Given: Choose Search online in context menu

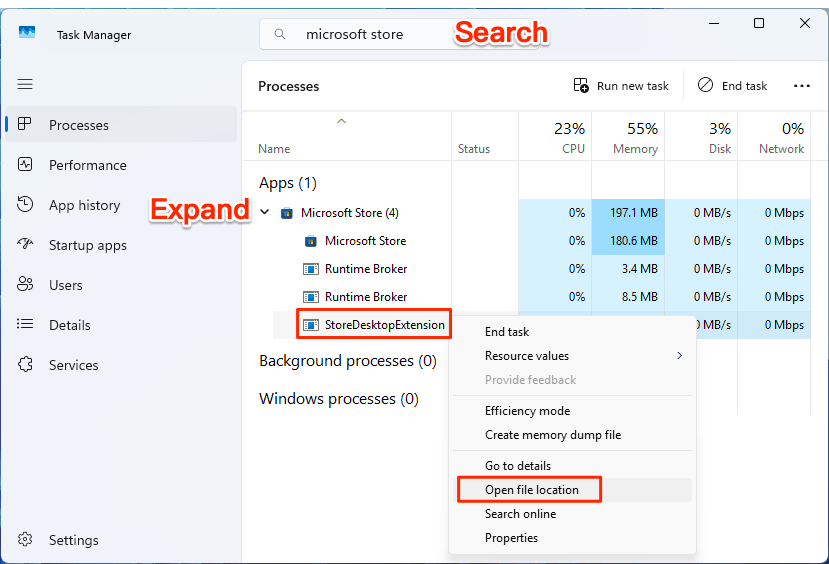Looking at the screenshot, I should pos(572,514).
